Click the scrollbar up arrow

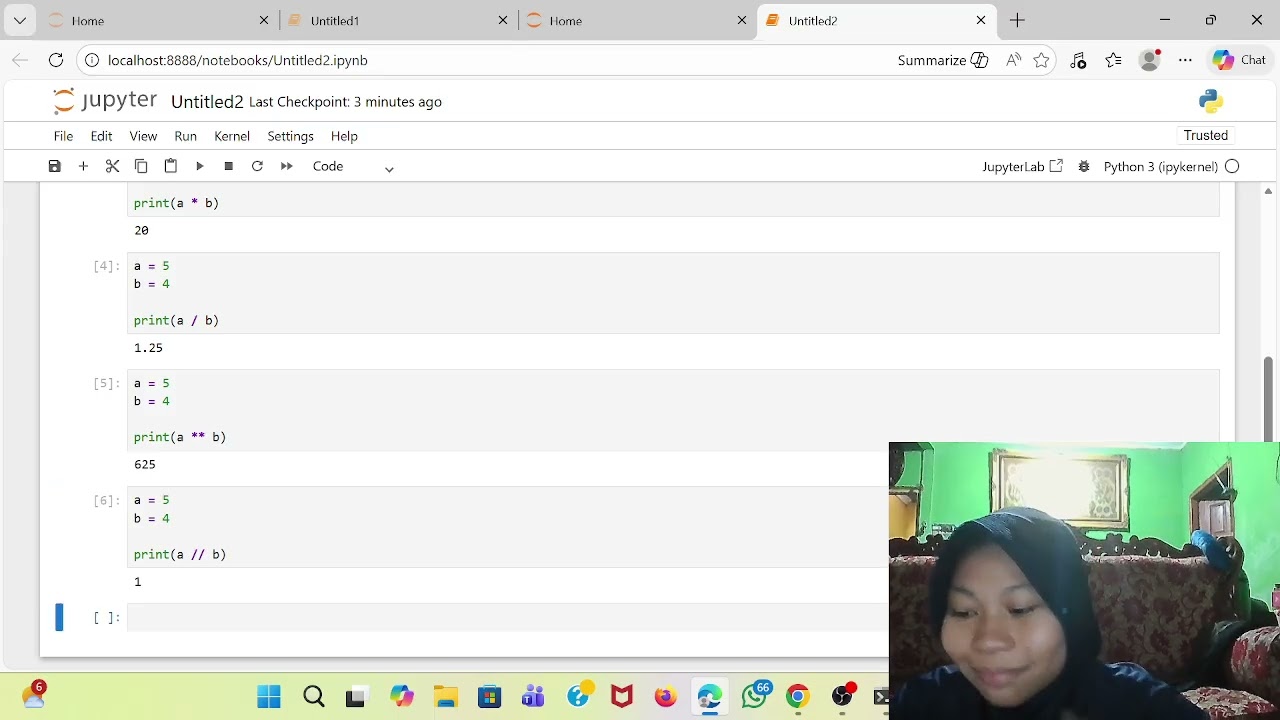(1268, 190)
